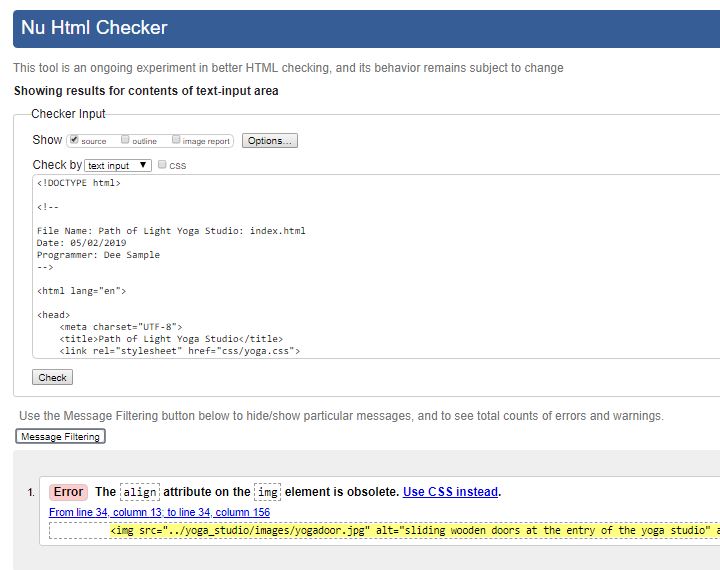The image size is (720, 570).
Task: Click the 'Date: 05/02/2019' line
Action: (x=81, y=243)
